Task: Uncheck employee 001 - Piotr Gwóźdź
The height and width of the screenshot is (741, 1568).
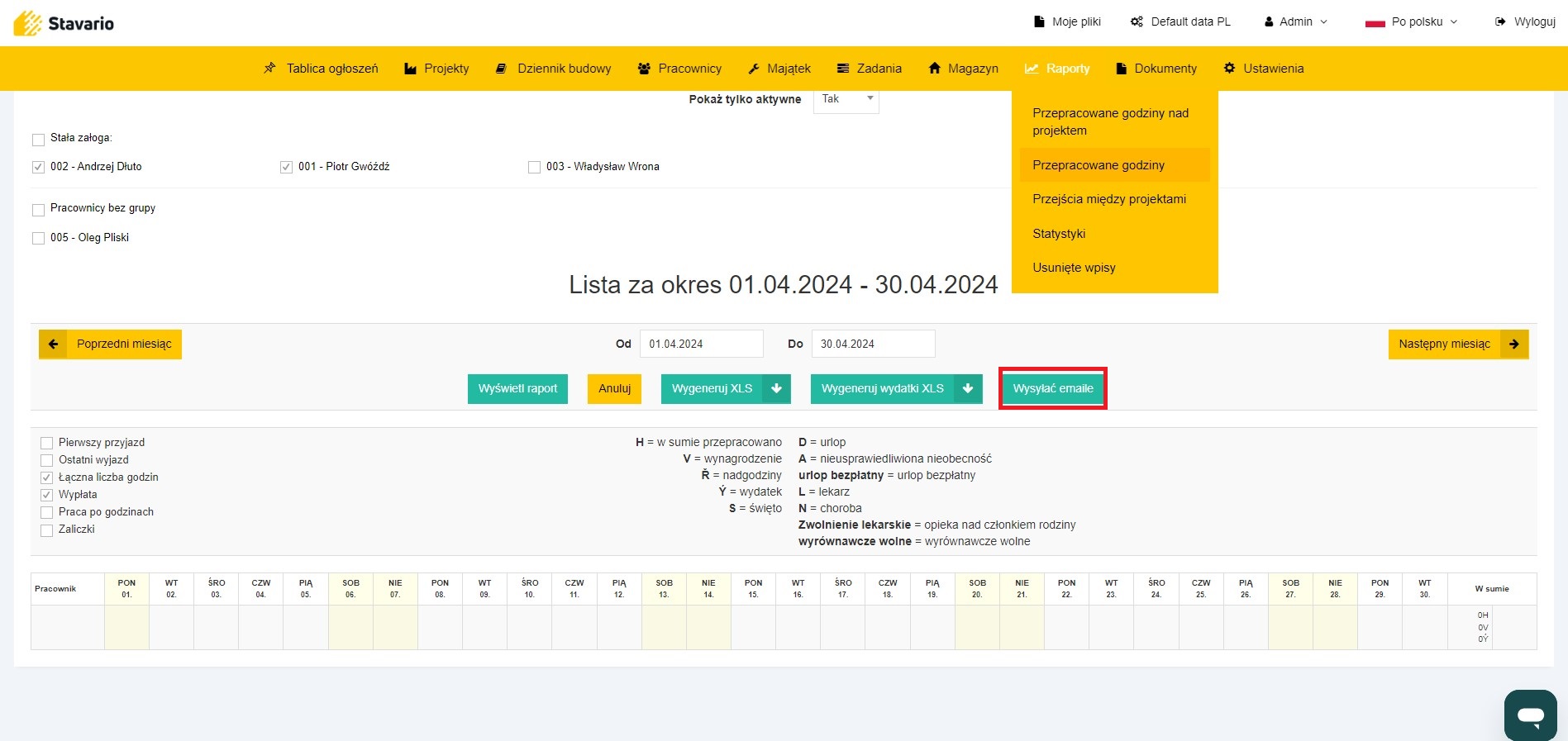Action: (x=286, y=168)
